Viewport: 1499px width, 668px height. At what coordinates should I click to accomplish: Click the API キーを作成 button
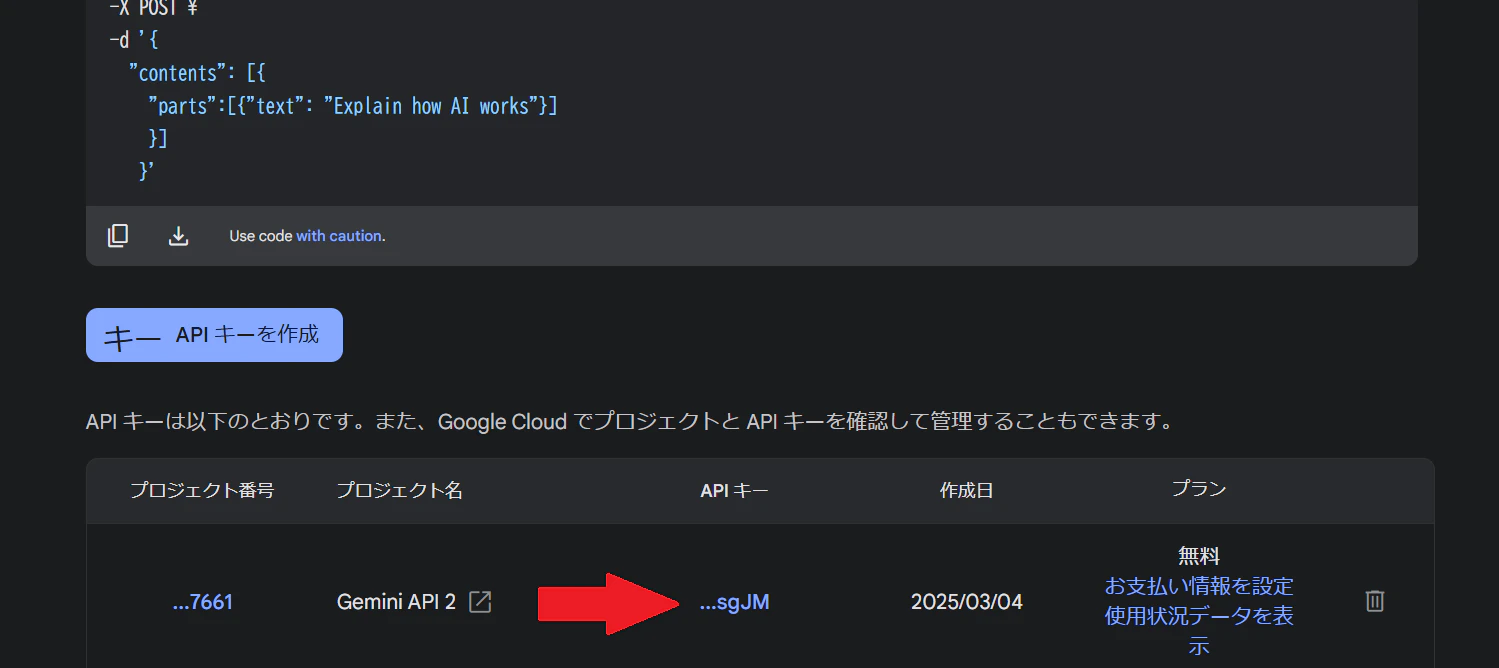click(214, 335)
